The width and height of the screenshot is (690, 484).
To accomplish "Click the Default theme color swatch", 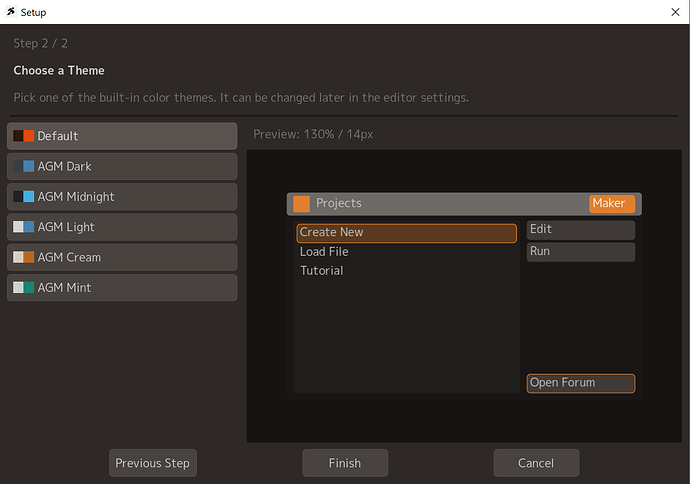I will 23,136.
